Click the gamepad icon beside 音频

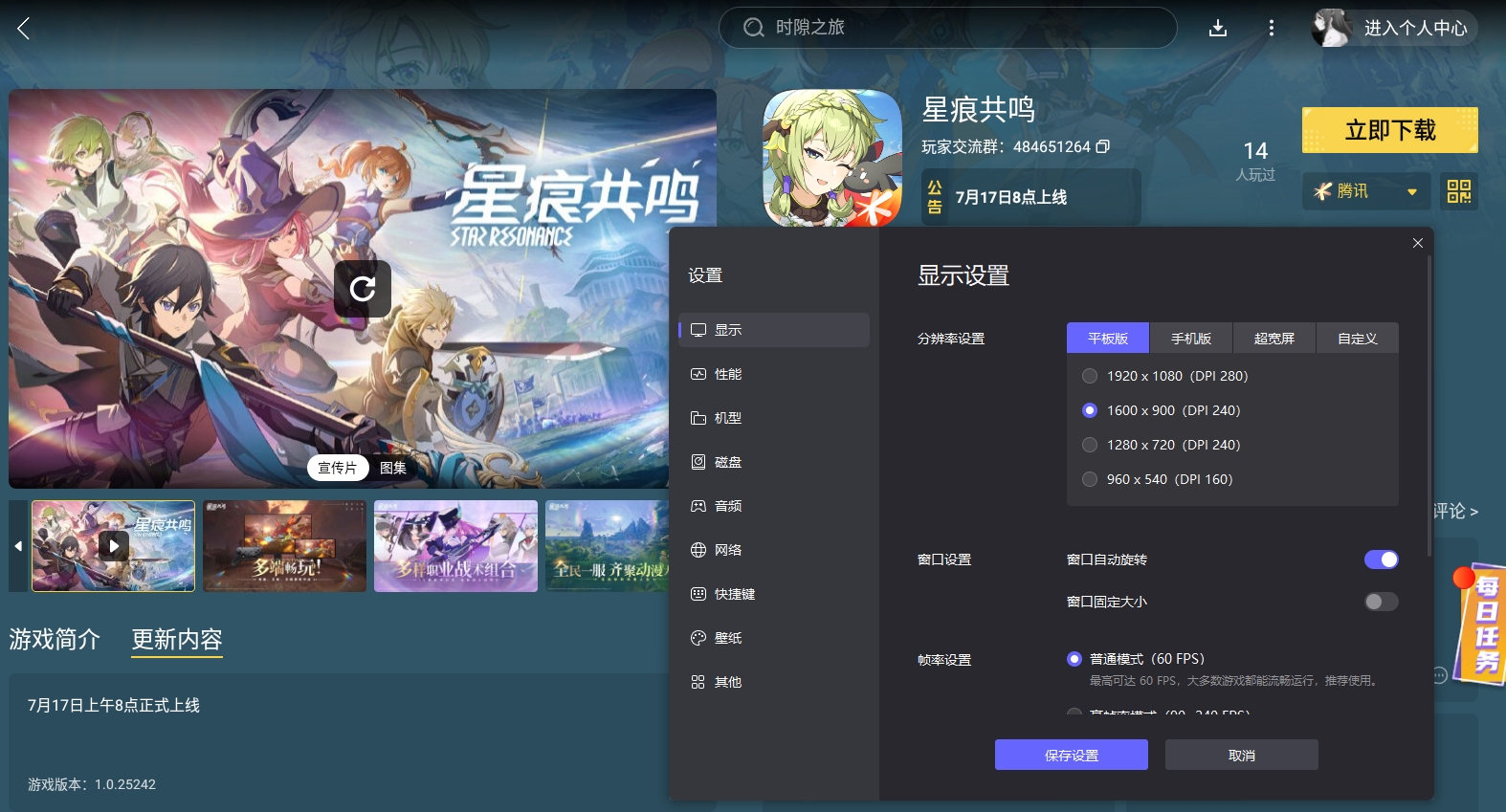click(x=698, y=506)
